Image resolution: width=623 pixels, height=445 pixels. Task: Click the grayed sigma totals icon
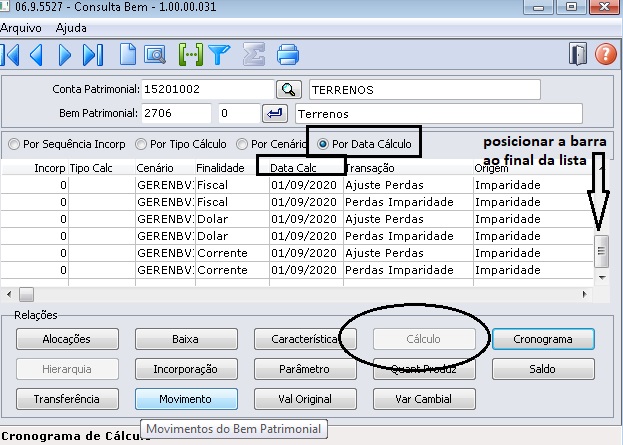[254, 54]
